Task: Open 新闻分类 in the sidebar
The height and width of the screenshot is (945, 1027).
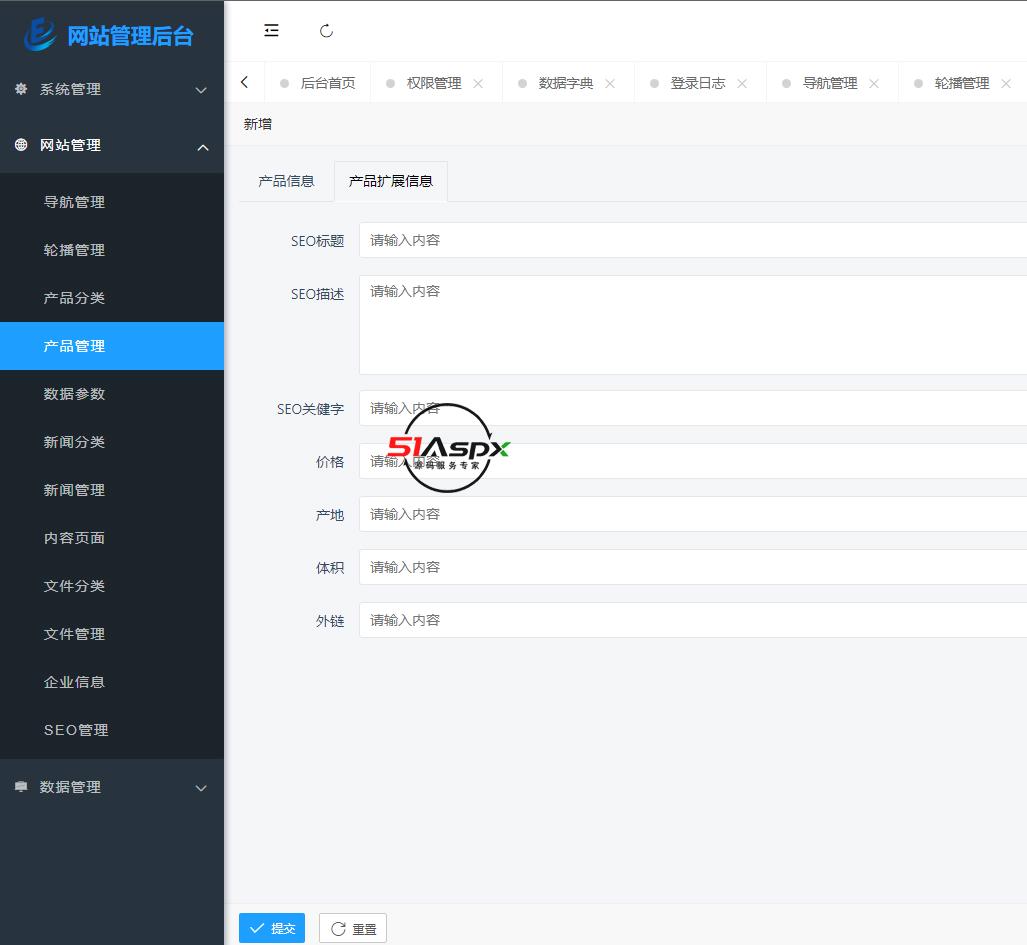Action: (x=112, y=442)
